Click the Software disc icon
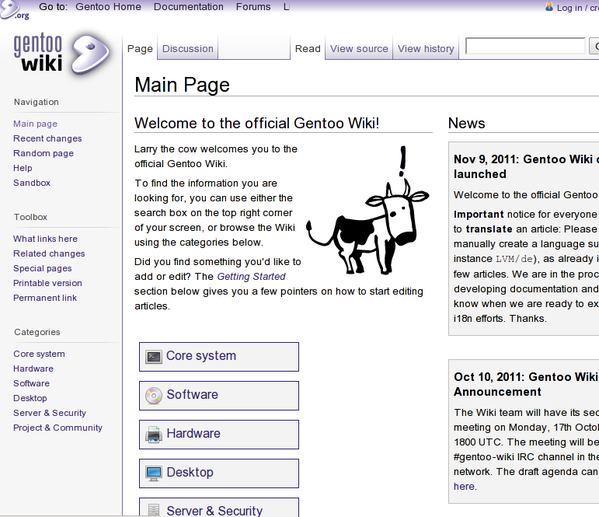 pyautogui.click(x=154, y=396)
